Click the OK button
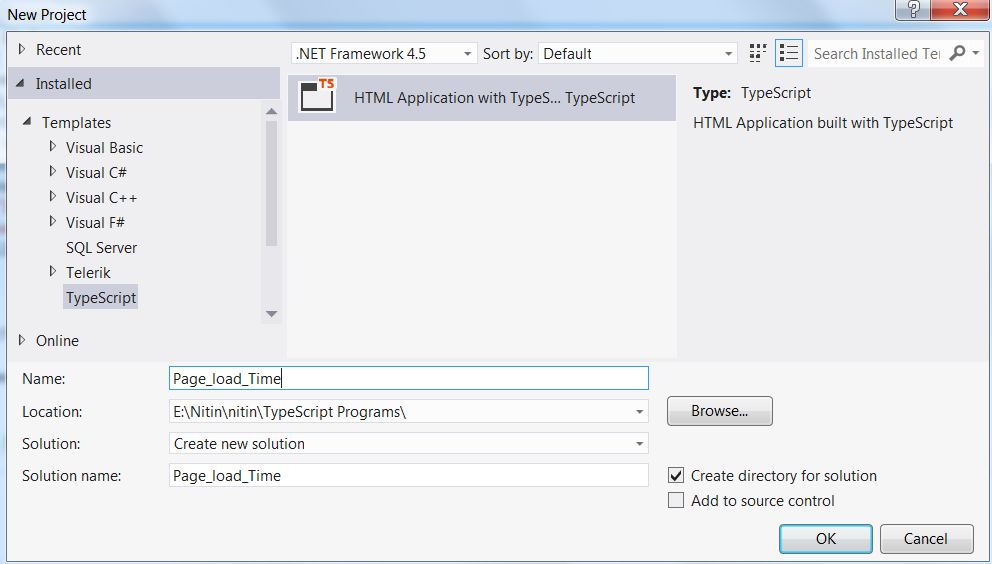The image size is (992, 564). pyautogui.click(x=826, y=539)
